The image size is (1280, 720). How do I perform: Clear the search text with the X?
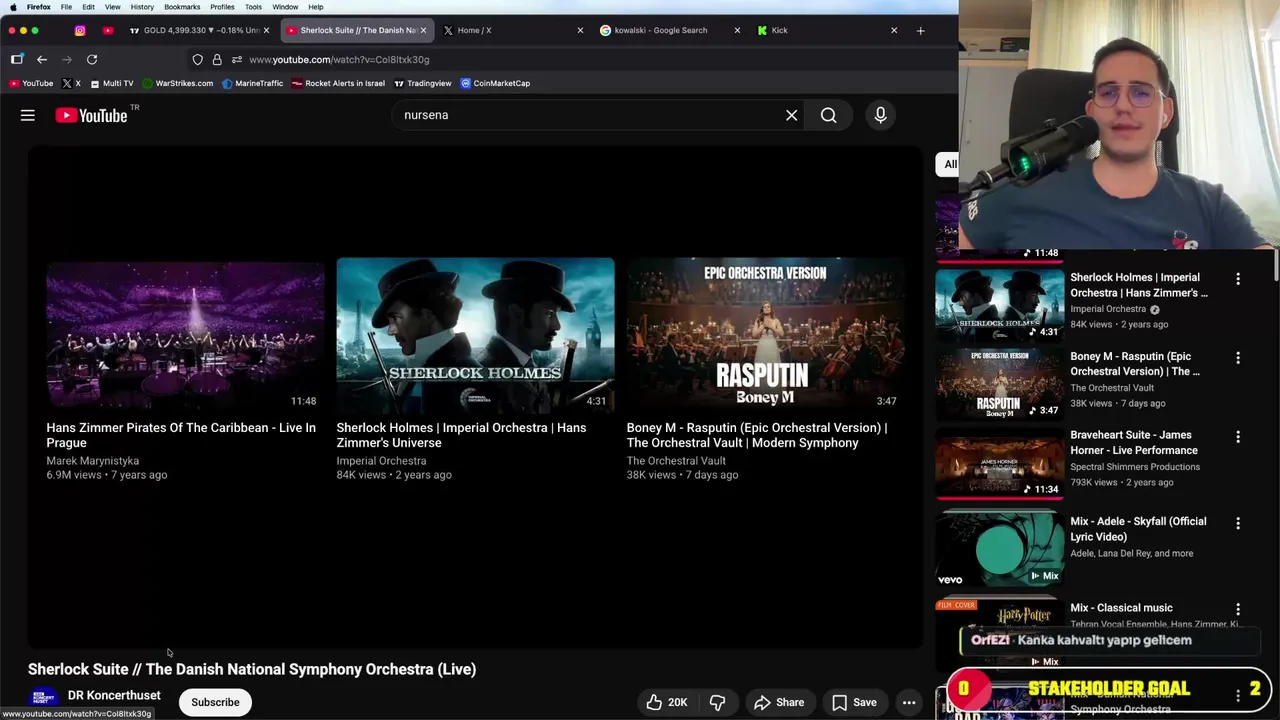791,115
